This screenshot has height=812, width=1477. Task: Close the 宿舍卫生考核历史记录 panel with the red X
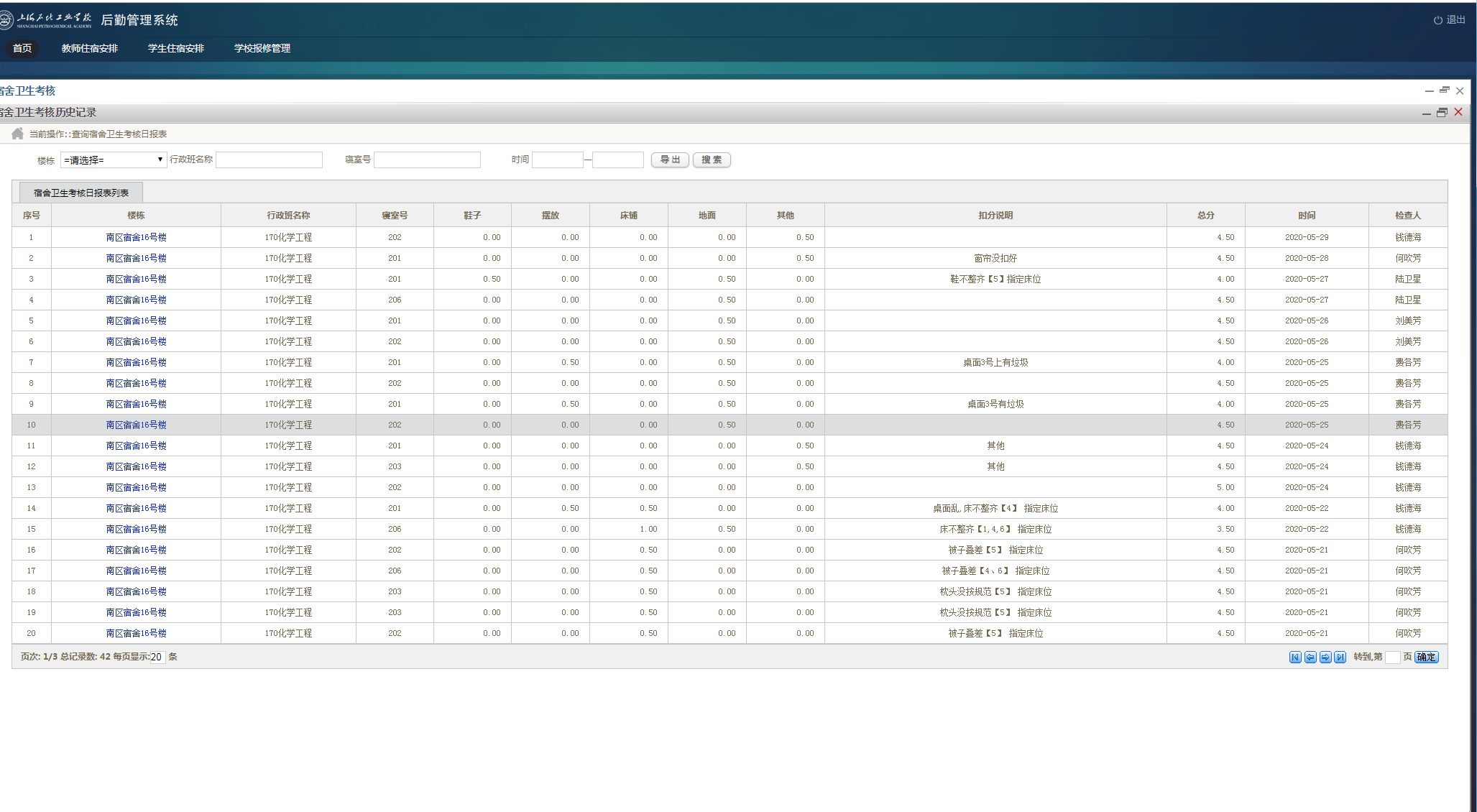point(1458,112)
